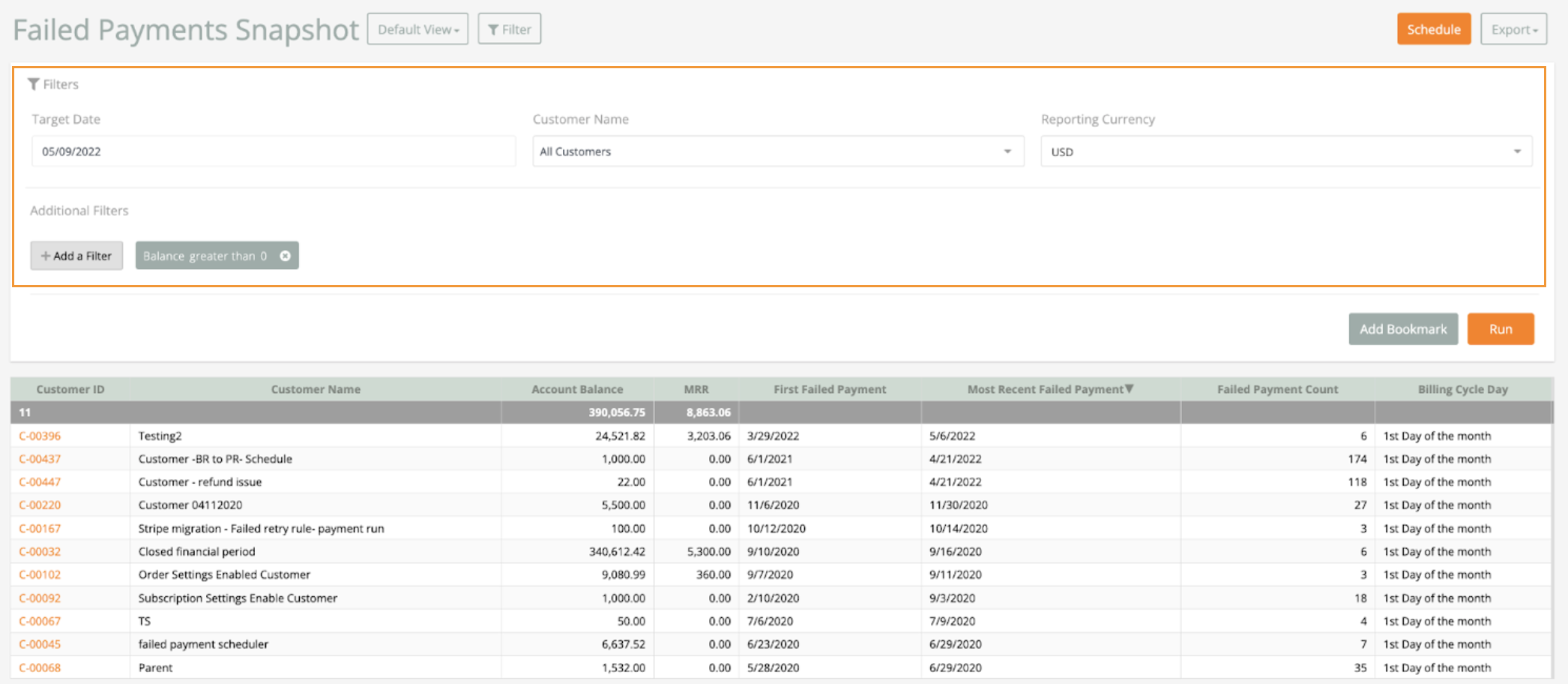The width and height of the screenshot is (1568, 684).
Task: Open customer C-00092 link
Action: [40, 598]
